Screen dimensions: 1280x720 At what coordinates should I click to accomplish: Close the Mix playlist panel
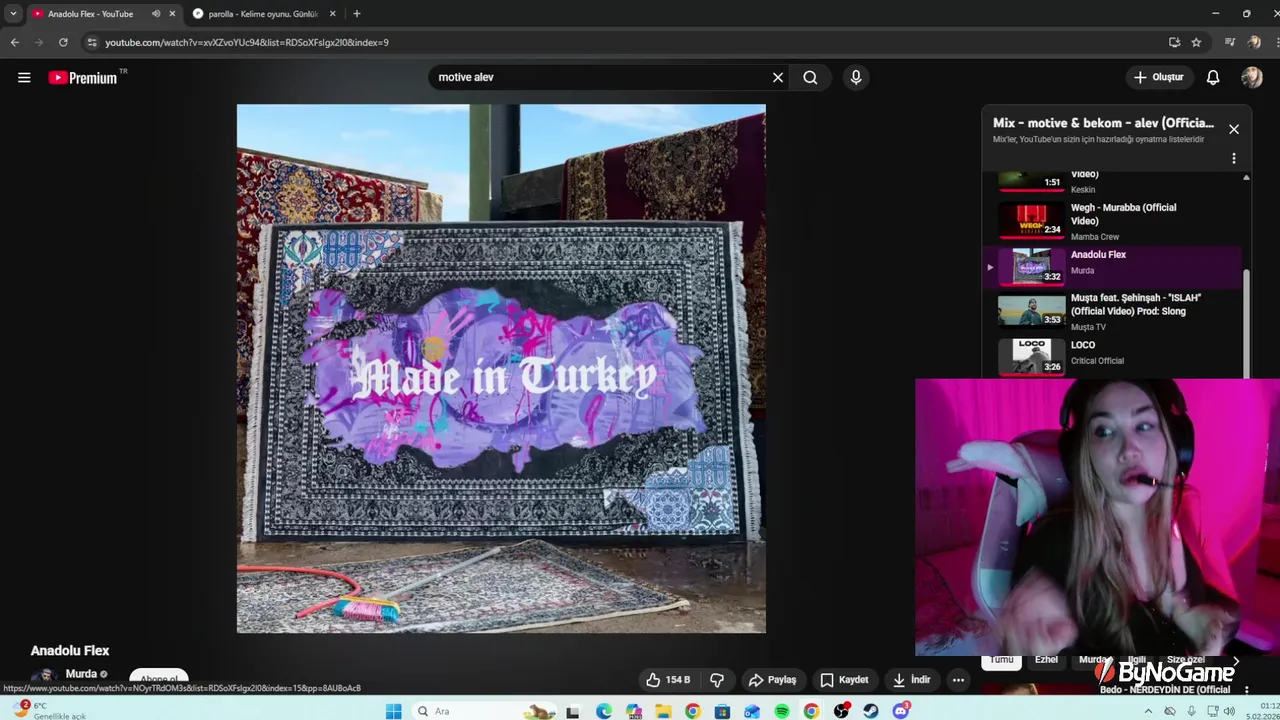tap(1233, 129)
